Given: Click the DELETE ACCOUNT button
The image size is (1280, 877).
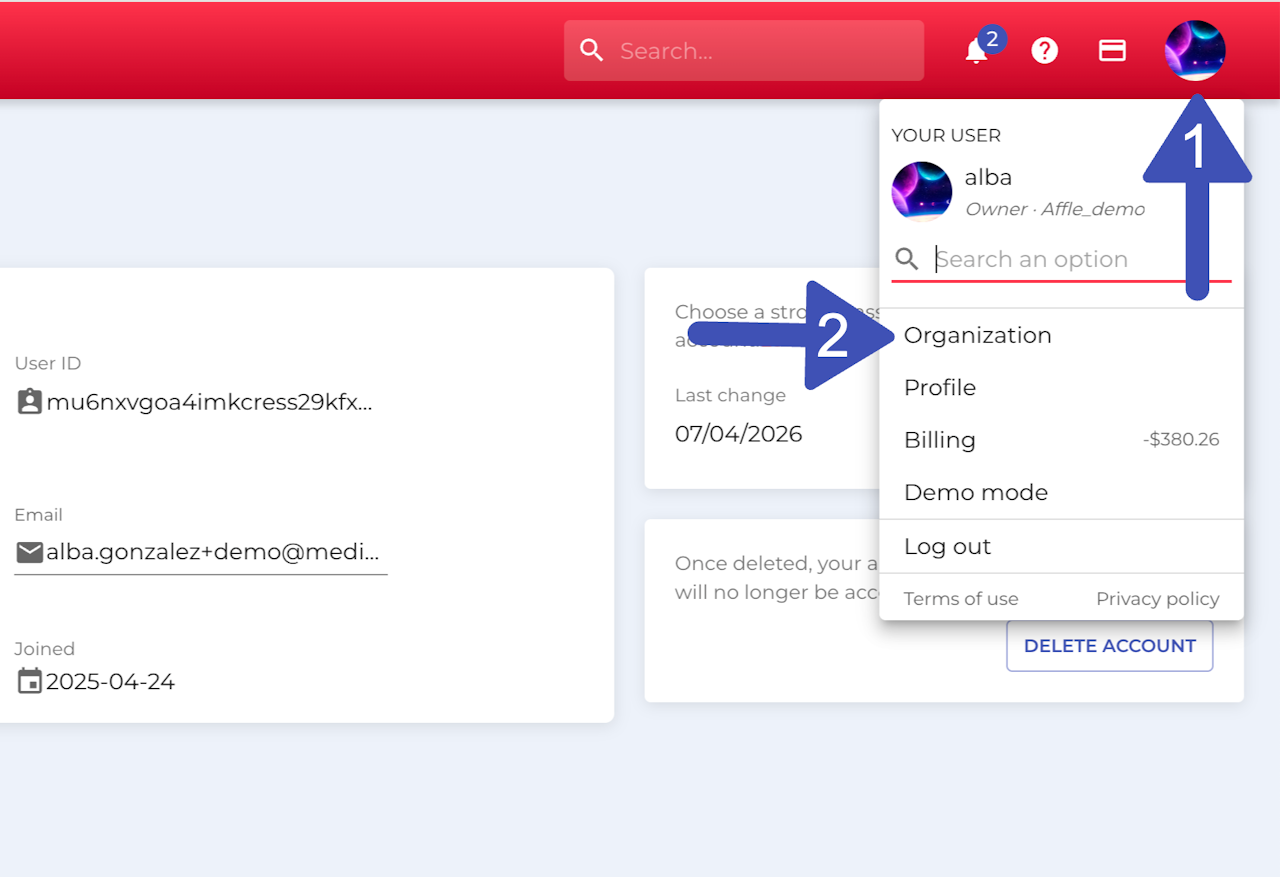Looking at the screenshot, I should 1110,646.
